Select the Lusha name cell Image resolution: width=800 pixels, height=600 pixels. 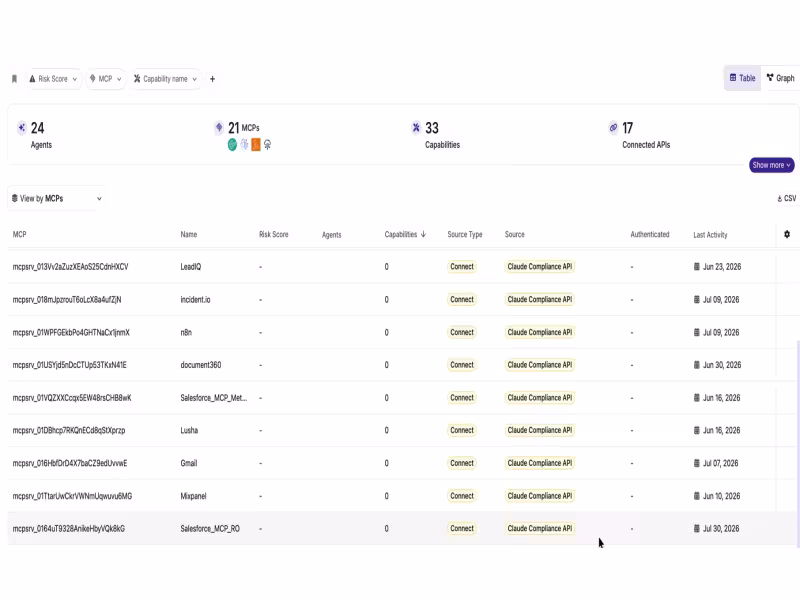[x=189, y=430]
